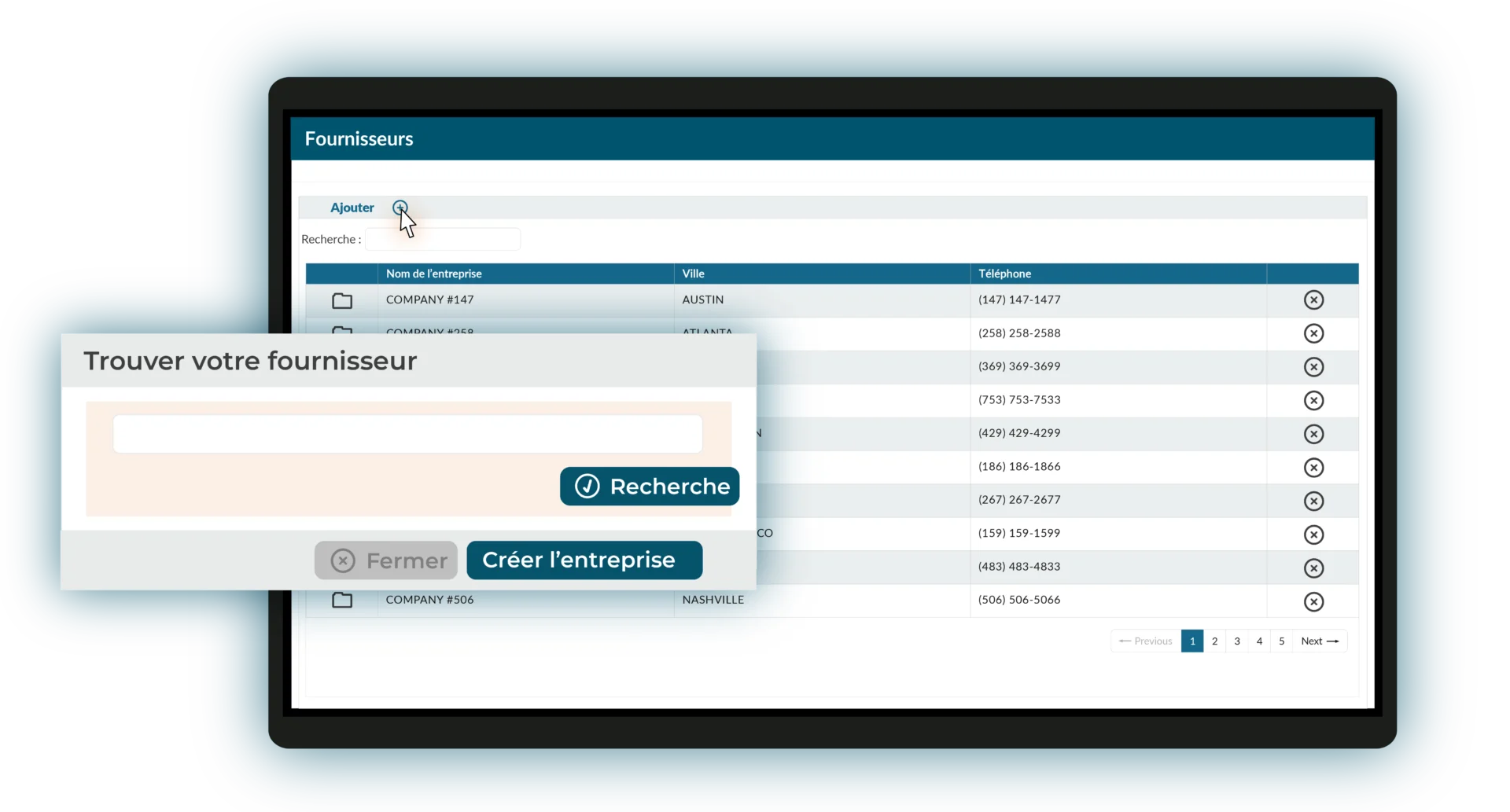1510x812 pixels.
Task: Click Créer l'entreprise button
Action: 584,560
